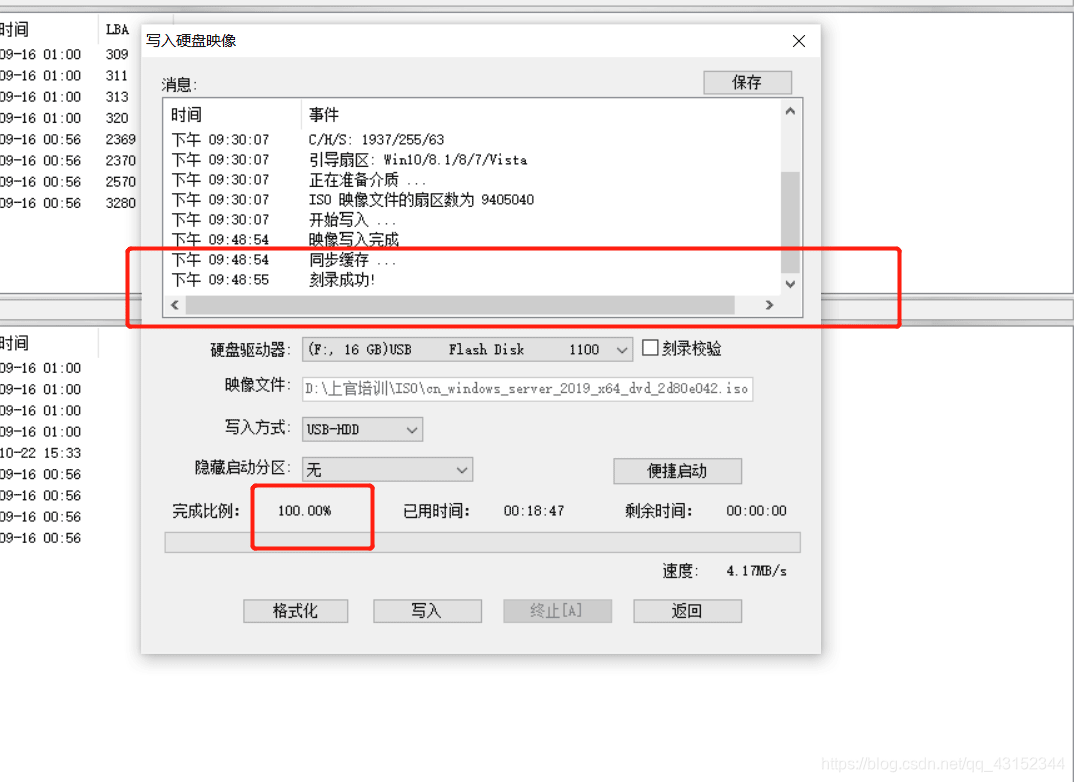This screenshot has height=782, width=1074.
Task: Click the 写入 button
Action: (x=427, y=611)
